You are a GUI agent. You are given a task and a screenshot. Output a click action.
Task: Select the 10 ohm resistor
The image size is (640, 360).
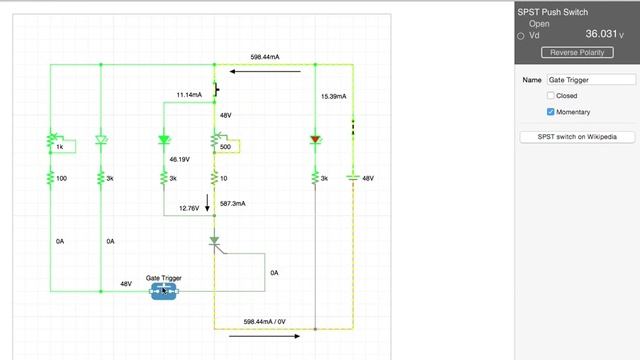point(214,178)
